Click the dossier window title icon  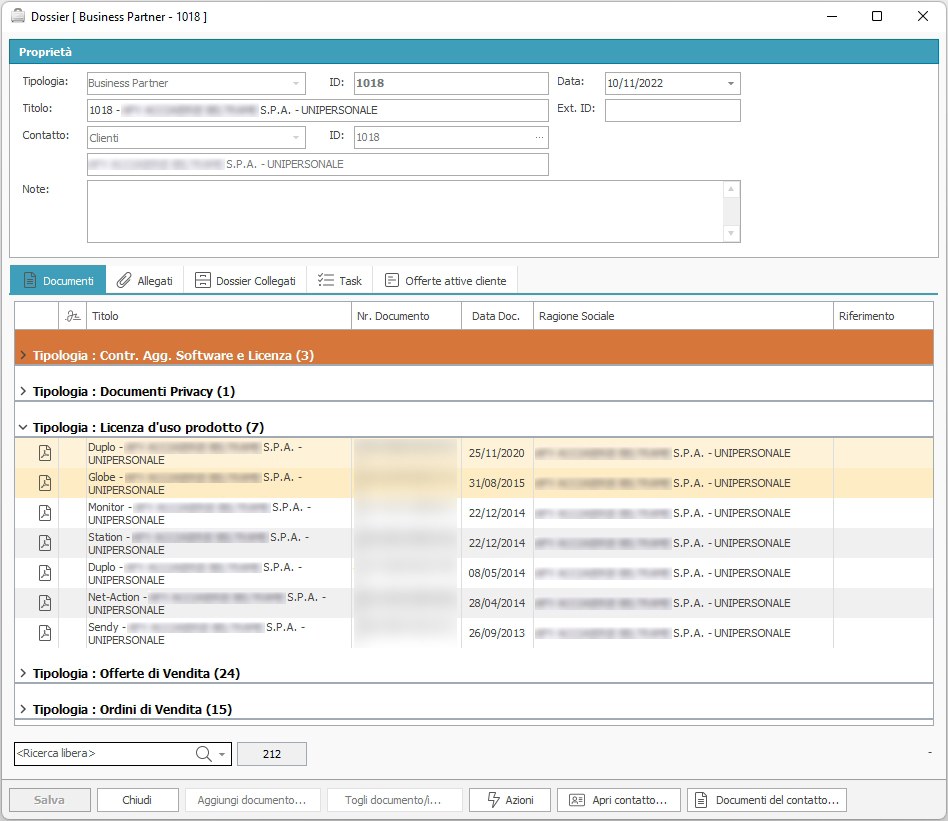18,16
